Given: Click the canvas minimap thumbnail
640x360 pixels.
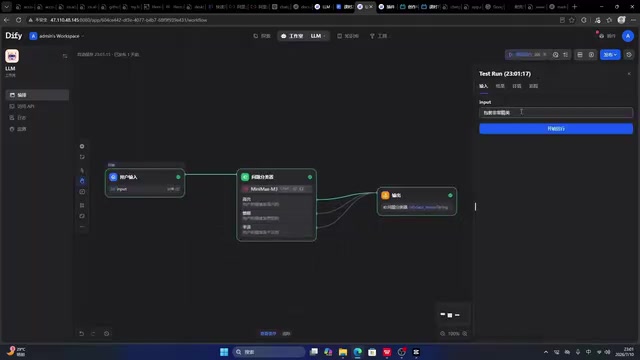Looking at the screenshot, I should pyautogui.click(x=453, y=315).
